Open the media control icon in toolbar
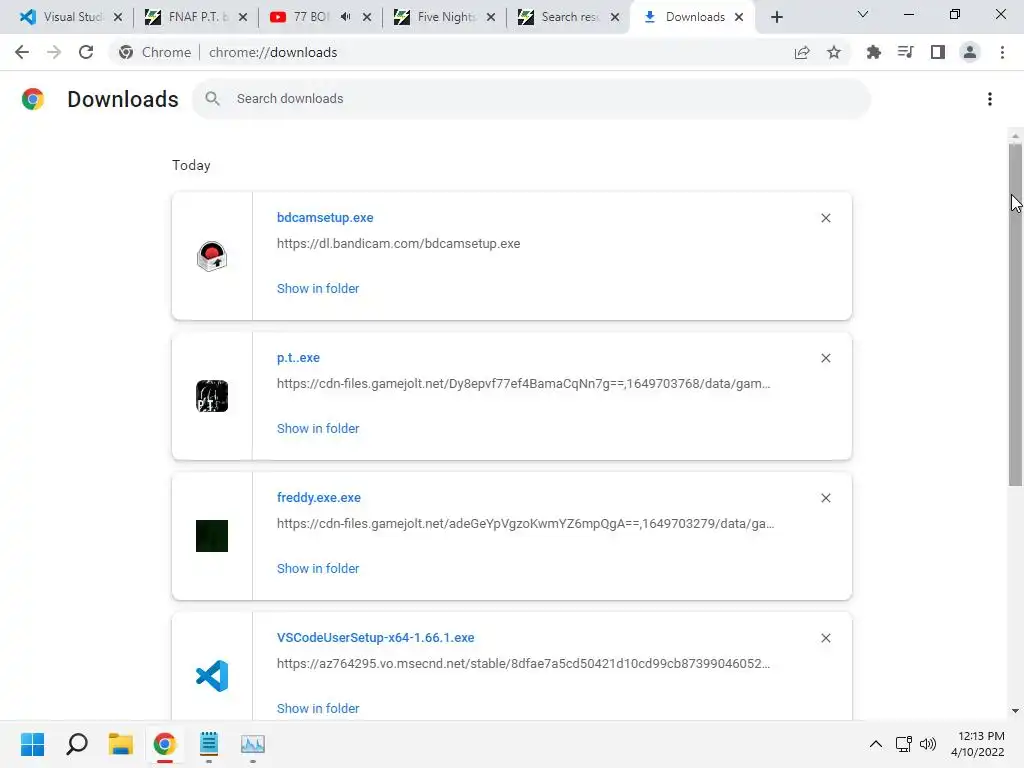The height and width of the screenshot is (768, 1024). click(905, 52)
